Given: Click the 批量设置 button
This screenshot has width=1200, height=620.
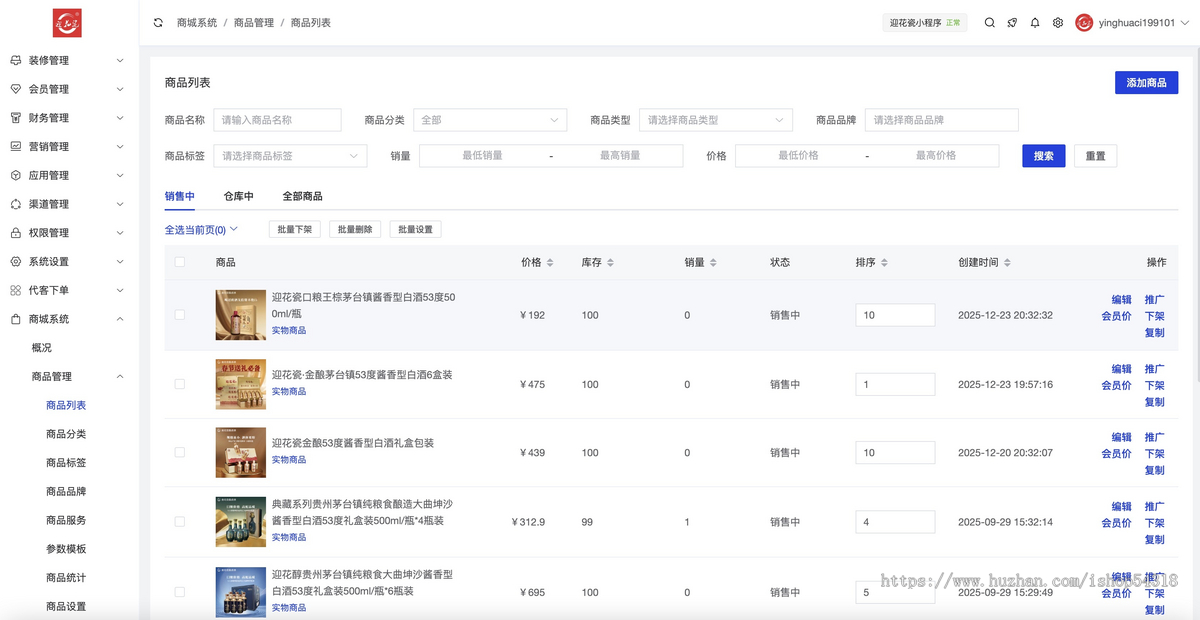Looking at the screenshot, I should [x=415, y=229].
